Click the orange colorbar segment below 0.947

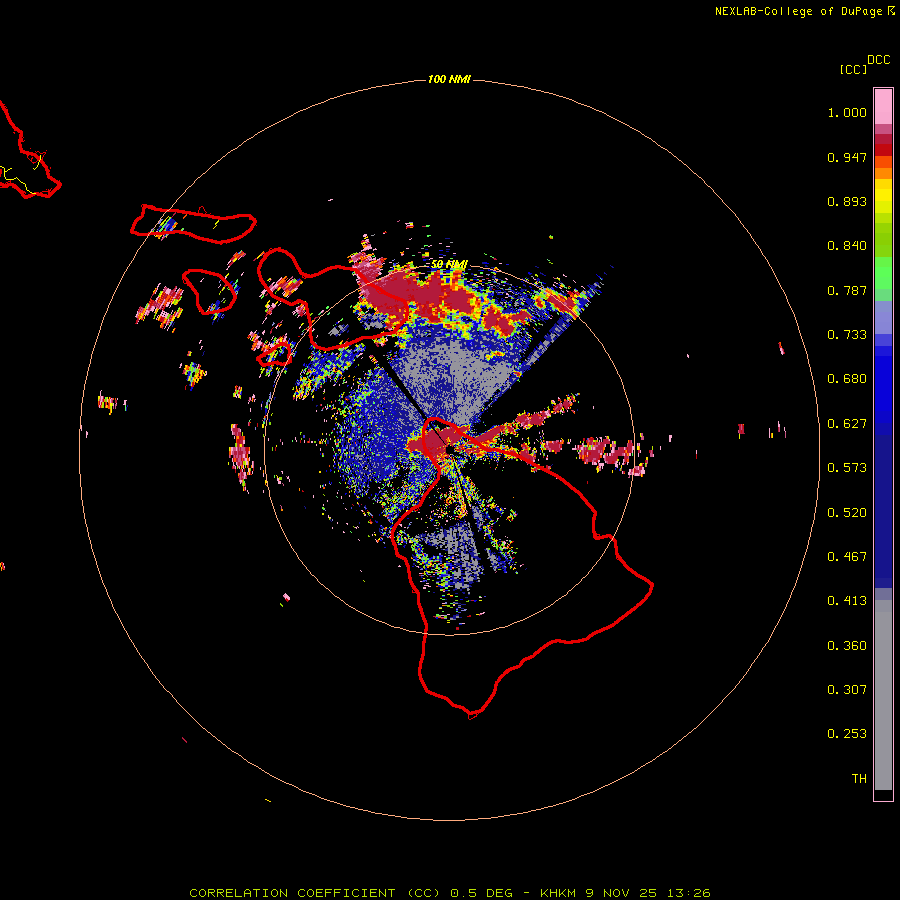(x=883, y=173)
